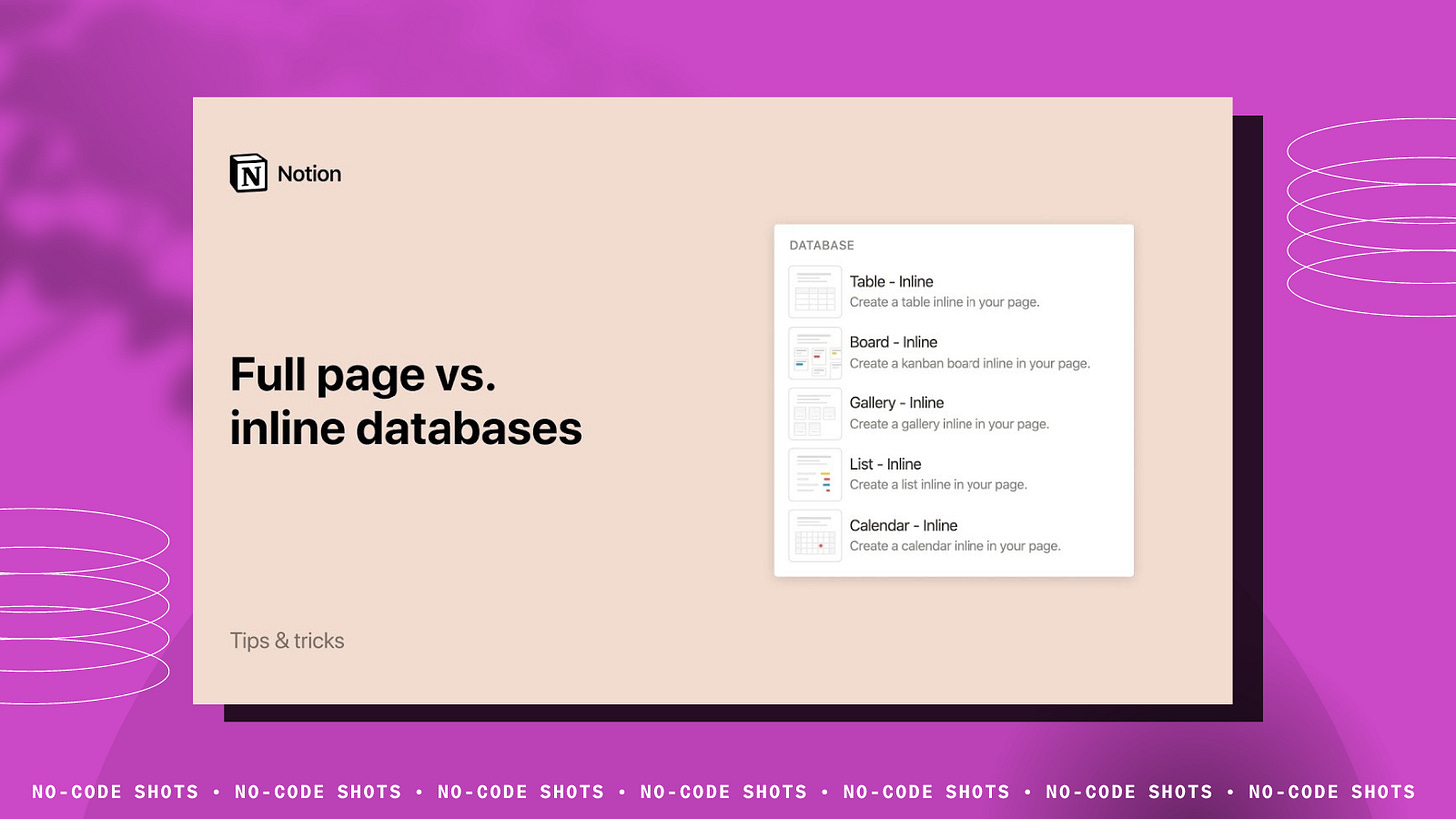Viewport: 1456px width, 819px height.
Task: Choose the 'Table - Inline' menu entry
Action: 954,291
